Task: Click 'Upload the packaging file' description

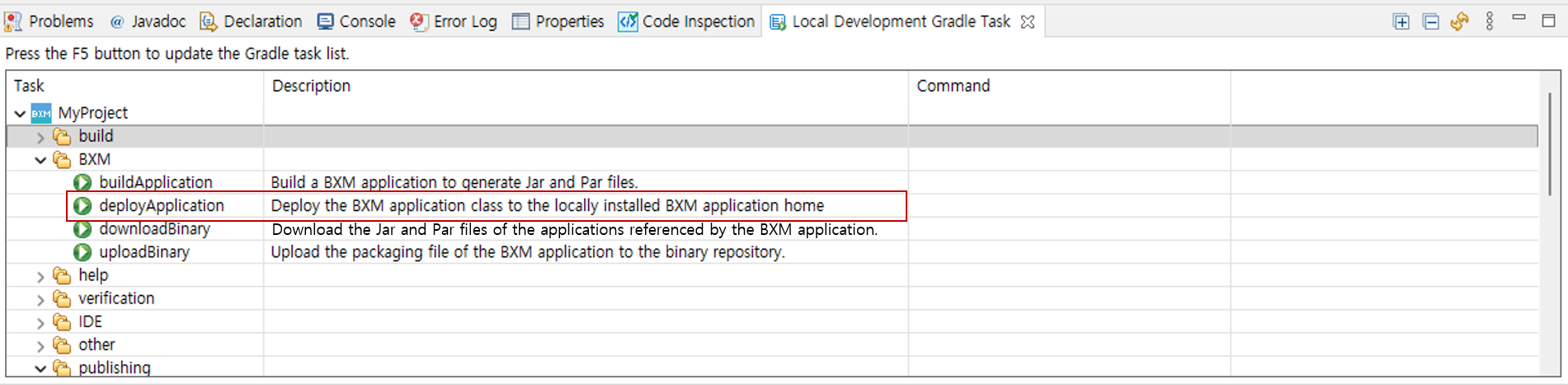Action: (528, 252)
